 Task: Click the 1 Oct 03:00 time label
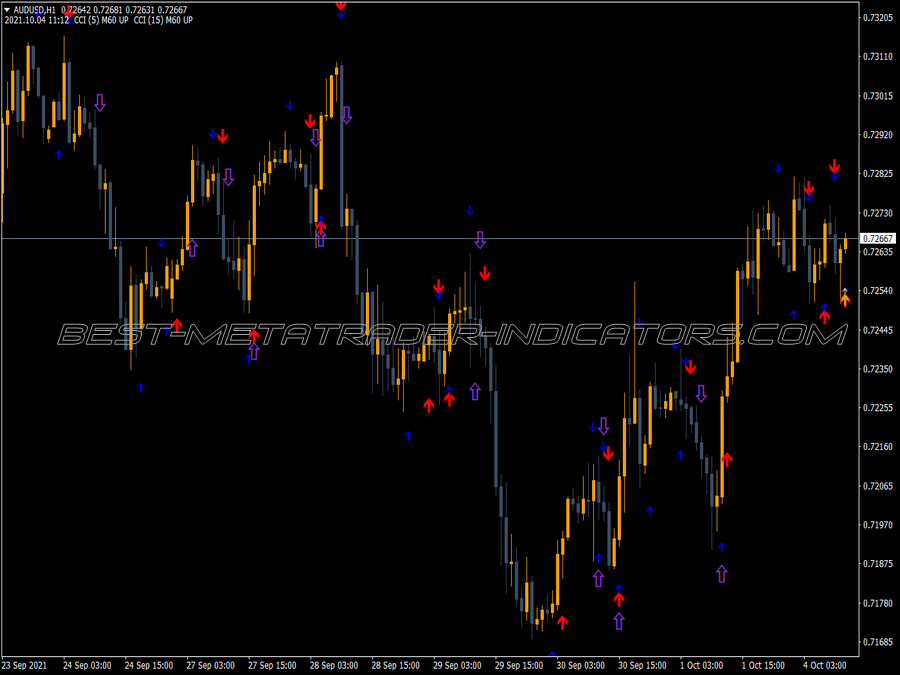(x=701, y=666)
